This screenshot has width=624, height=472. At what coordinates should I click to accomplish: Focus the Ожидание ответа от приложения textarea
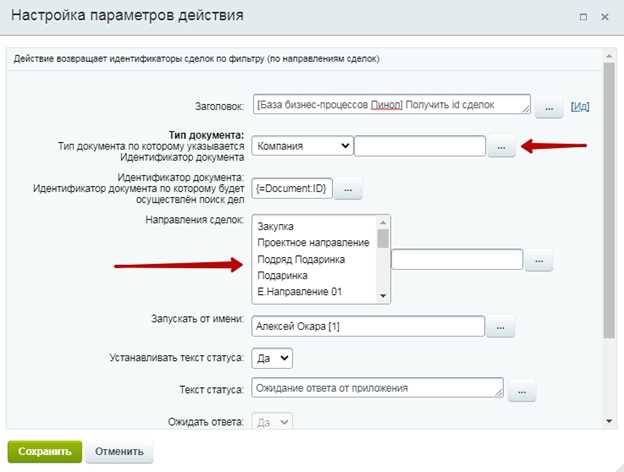377,388
